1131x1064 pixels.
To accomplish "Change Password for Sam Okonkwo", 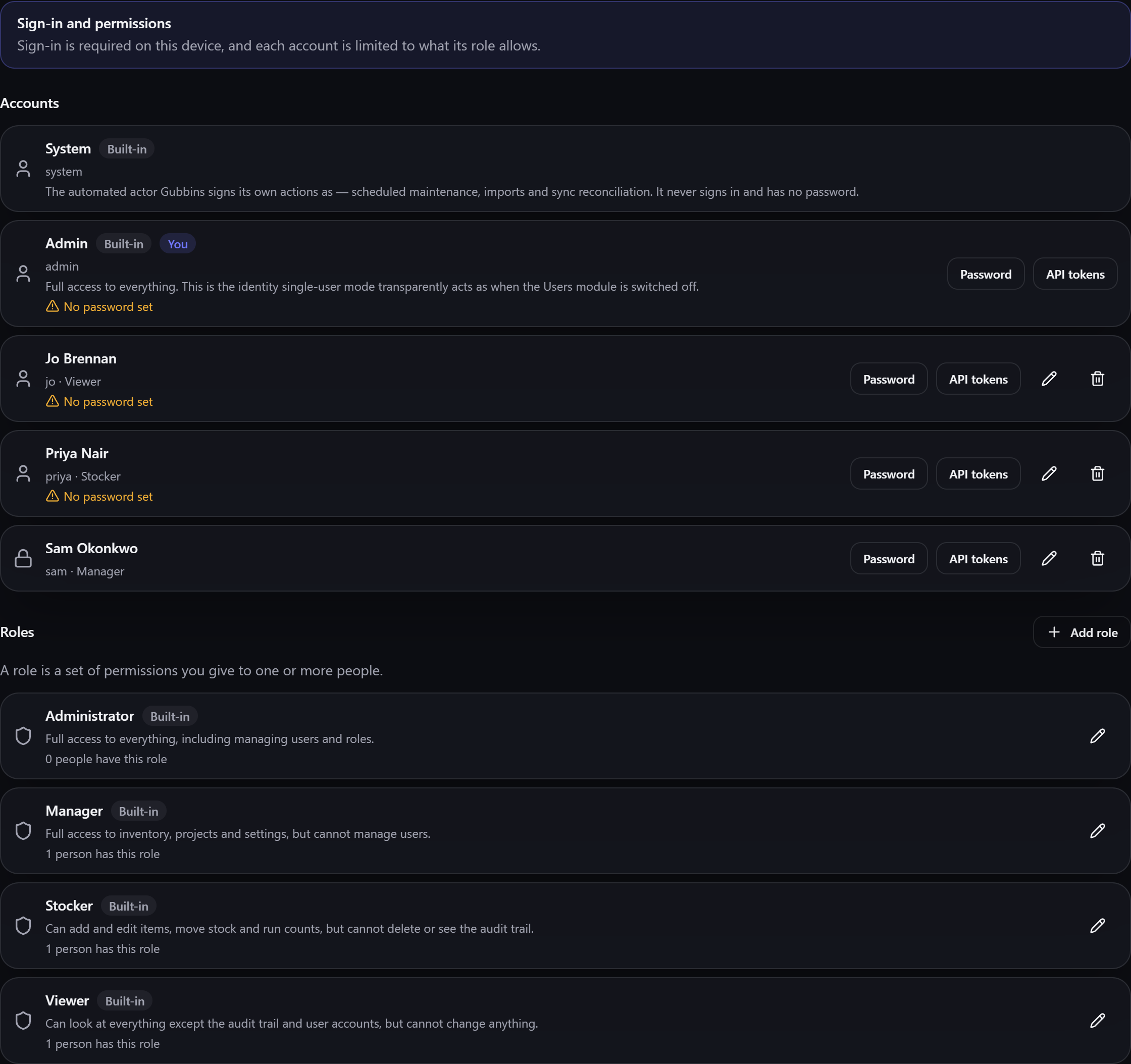I will (x=889, y=559).
